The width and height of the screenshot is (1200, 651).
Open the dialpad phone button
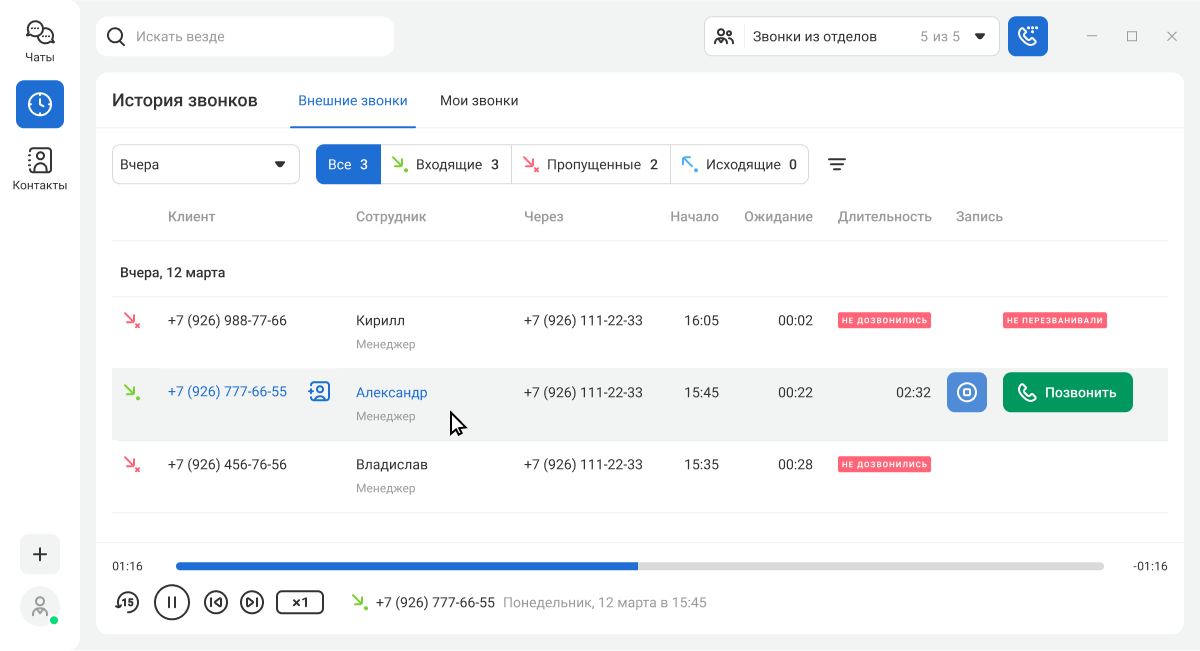pos(1027,37)
